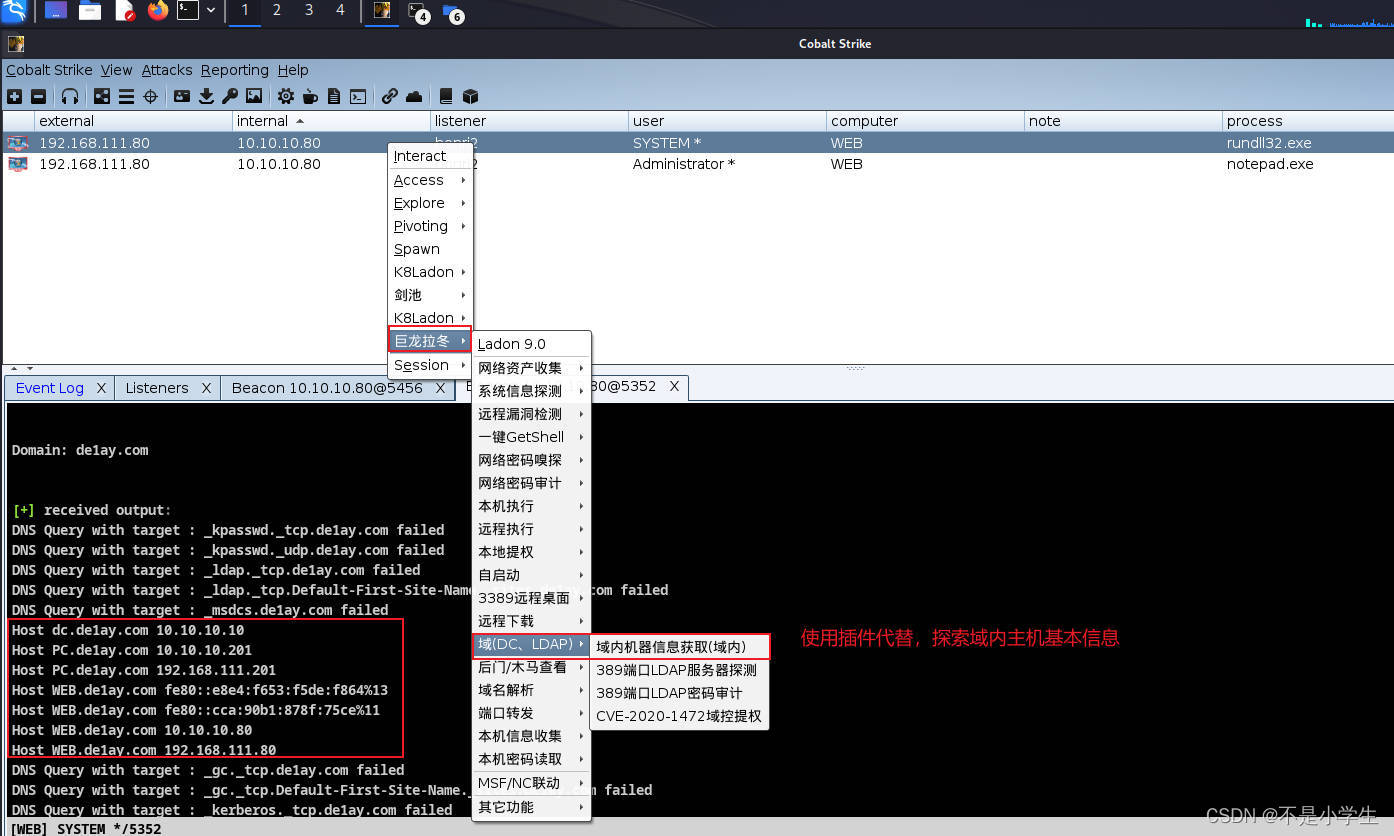Open the Help menu
This screenshot has width=1394, height=836.
click(x=293, y=70)
